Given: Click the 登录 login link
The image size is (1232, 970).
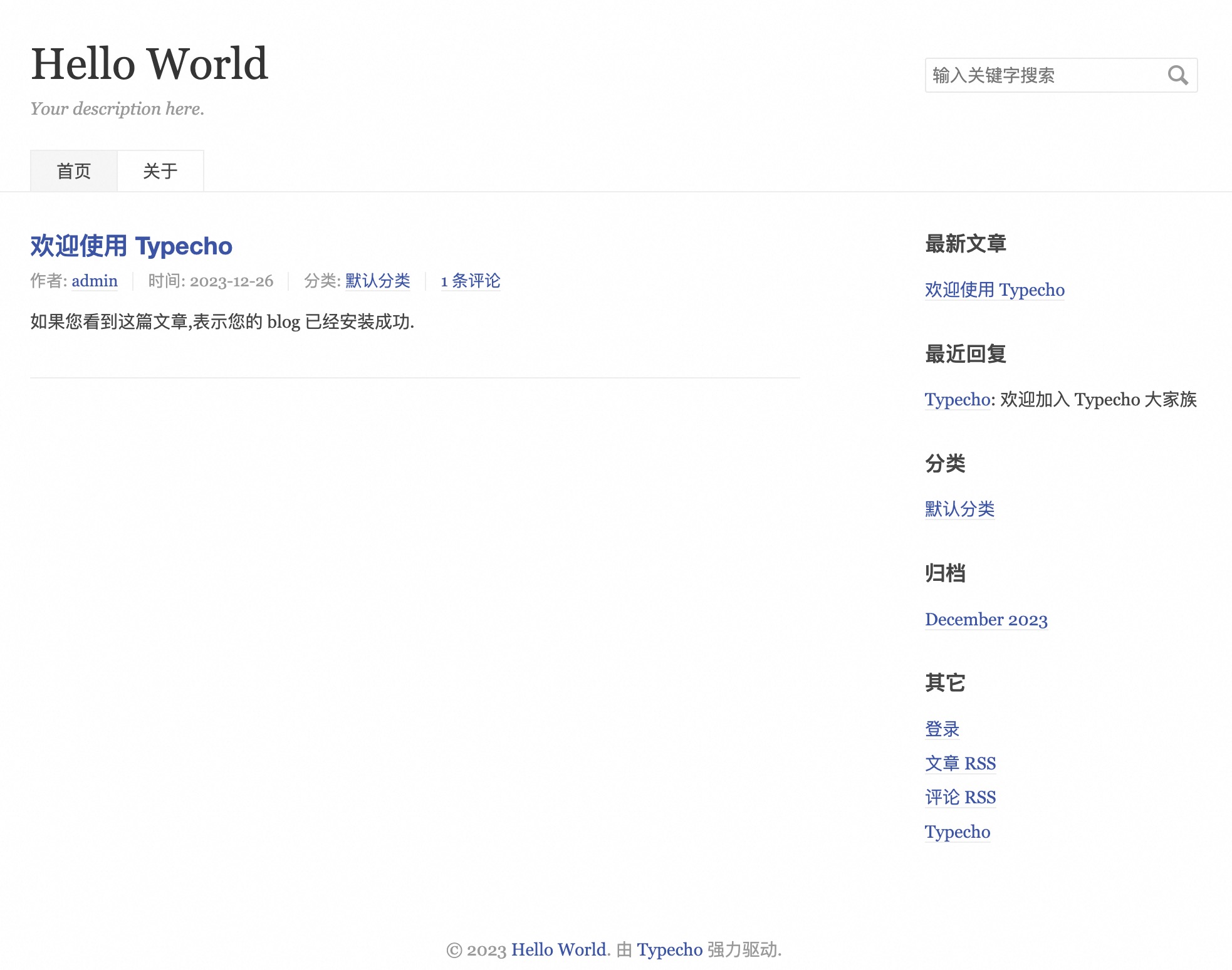Looking at the screenshot, I should pos(942,729).
